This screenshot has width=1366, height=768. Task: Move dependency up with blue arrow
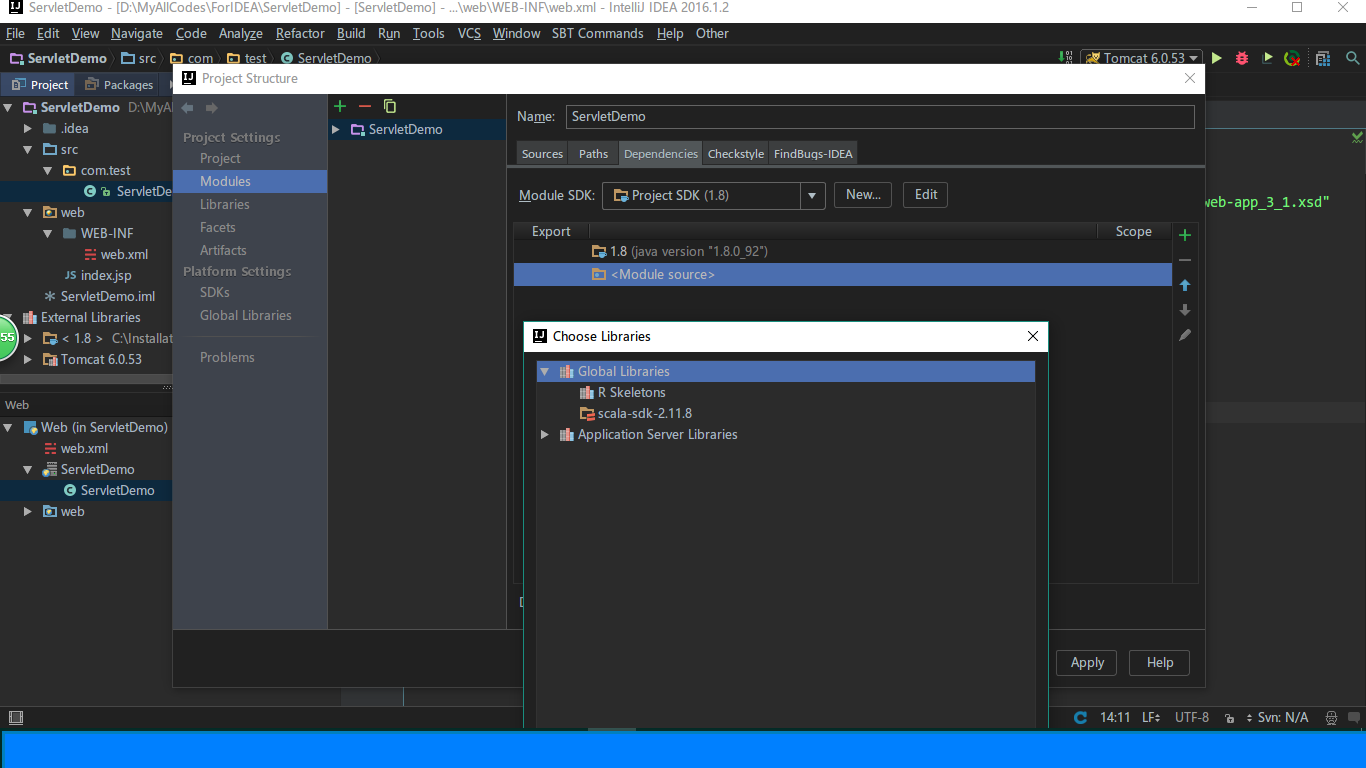[x=1185, y=285]
